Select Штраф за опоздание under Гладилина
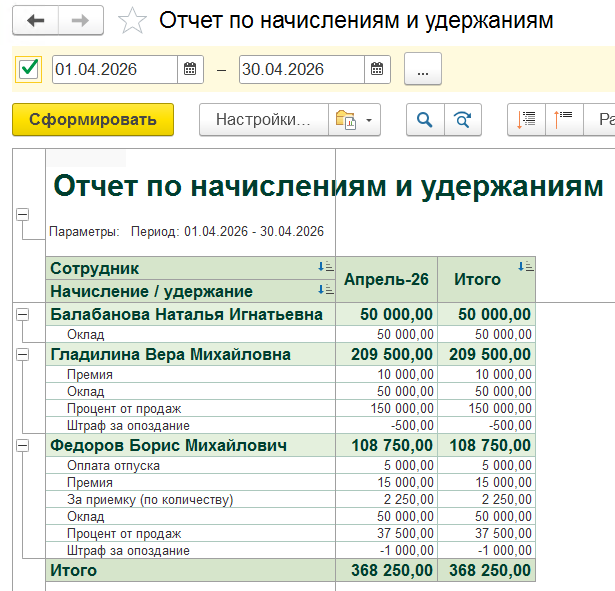The image size is (615, 591). [x=191, y=426]
